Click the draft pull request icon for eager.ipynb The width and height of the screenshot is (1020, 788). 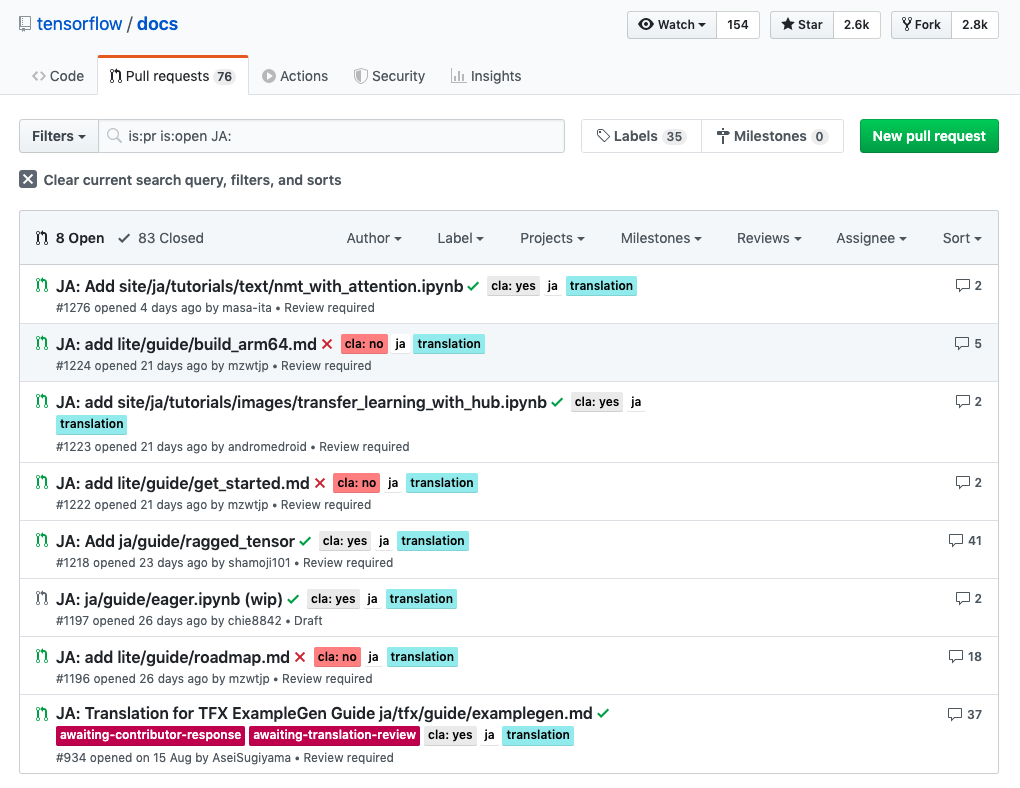click(42, 598)
